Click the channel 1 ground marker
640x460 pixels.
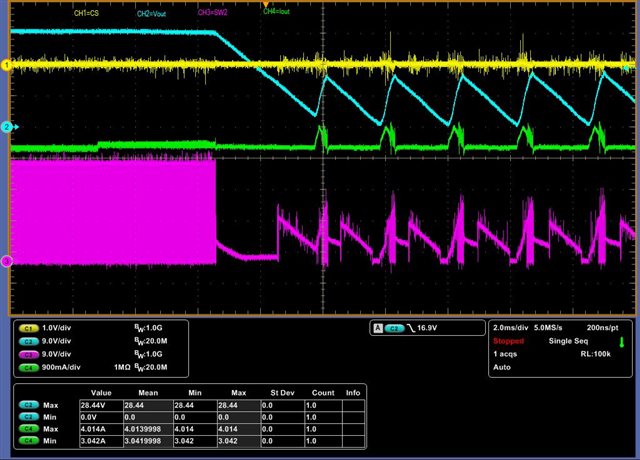point(6,65)
